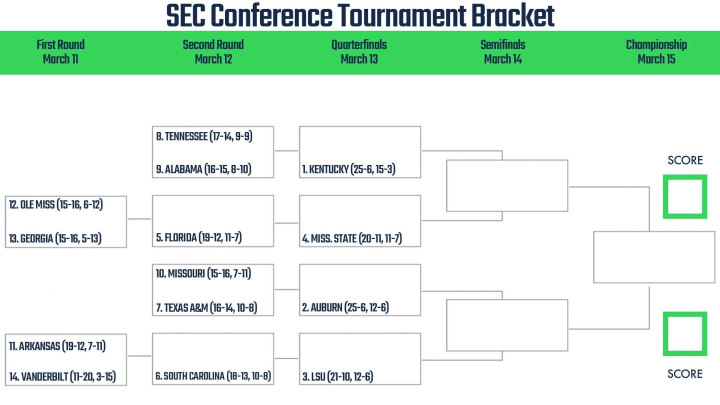Select 2. Auburn in the quarterfinals
Image resolution: width=720 pixels, height=405 pixels.
(x=345, y=308)
